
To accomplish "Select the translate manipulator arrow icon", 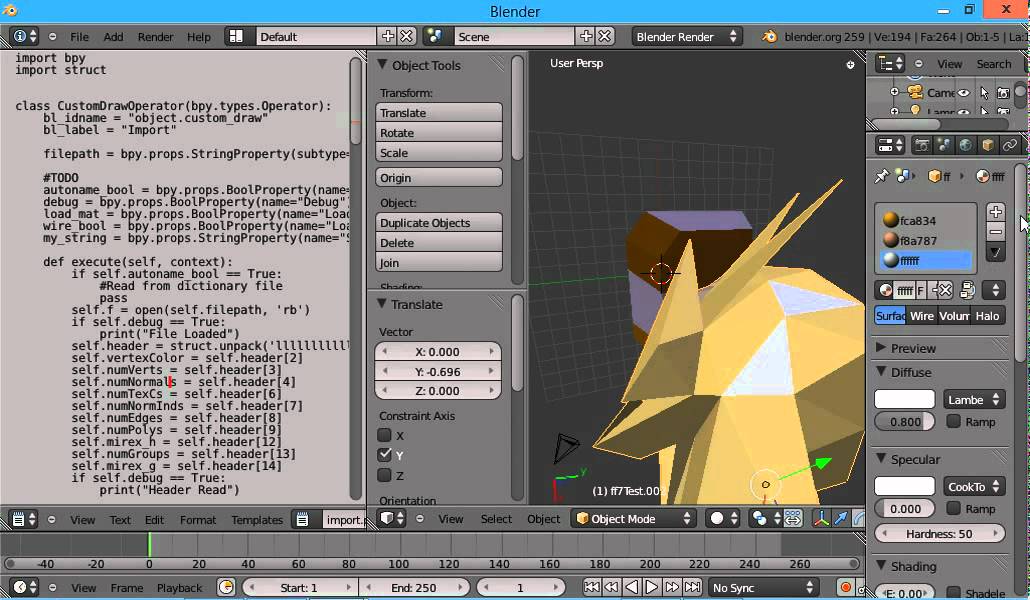I will 841,519.
